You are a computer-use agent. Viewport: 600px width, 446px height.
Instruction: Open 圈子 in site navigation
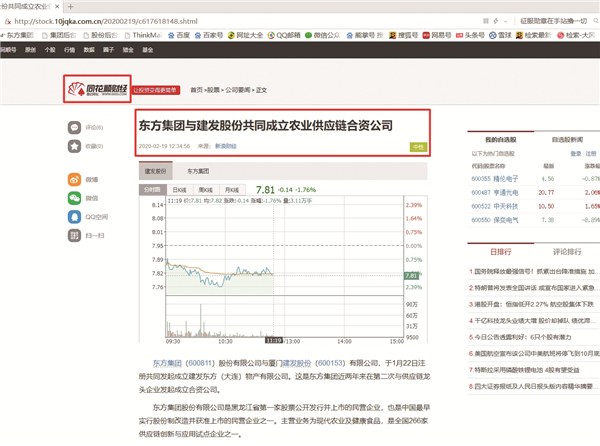tap(108, 50)
